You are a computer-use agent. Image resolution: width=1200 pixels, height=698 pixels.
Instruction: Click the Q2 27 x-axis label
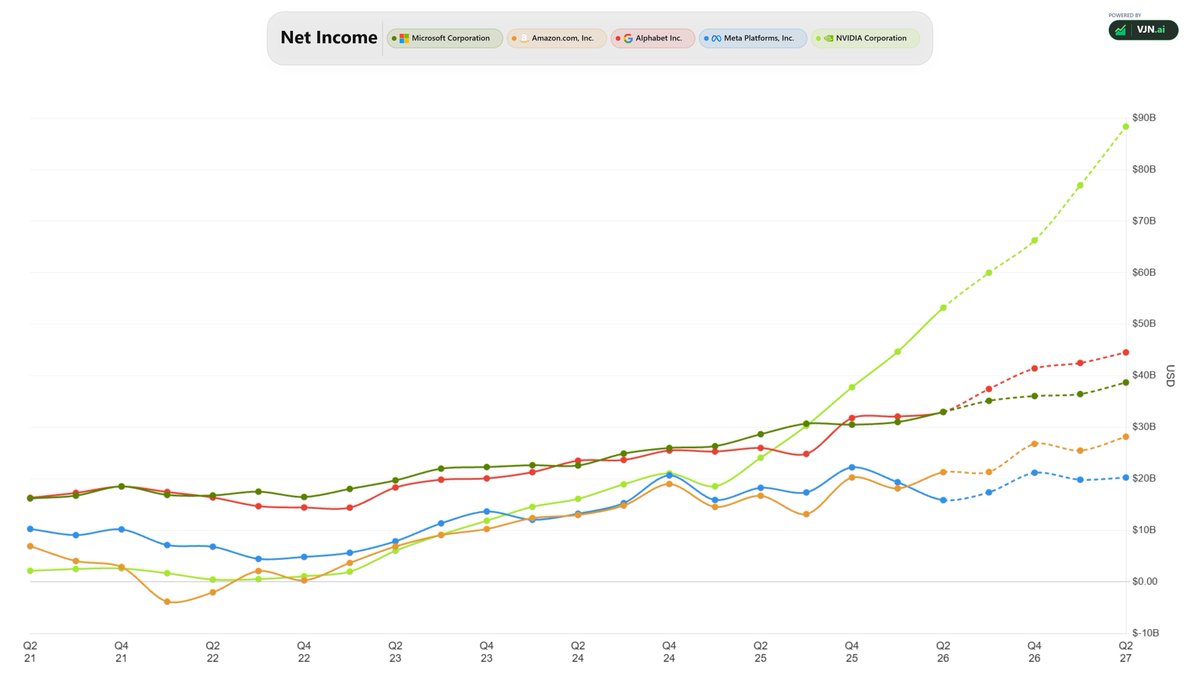(1126, 651)
